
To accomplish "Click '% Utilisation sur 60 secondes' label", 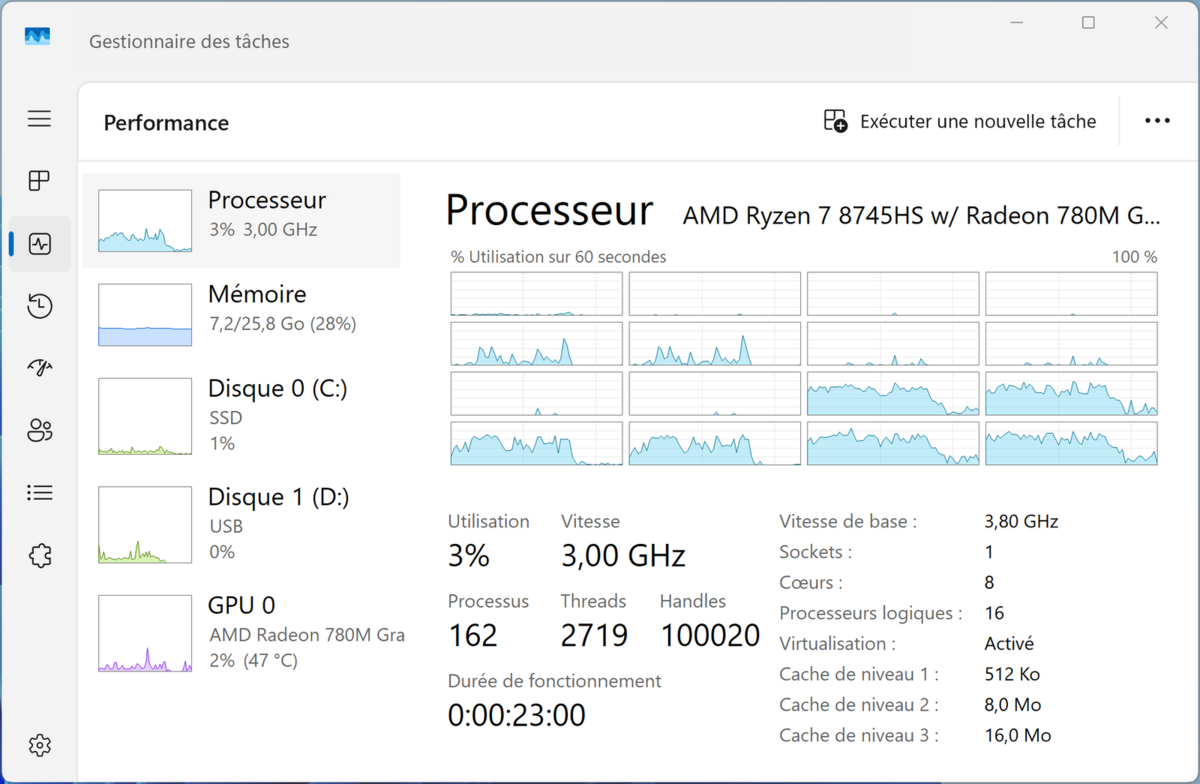I will (558, 257).
